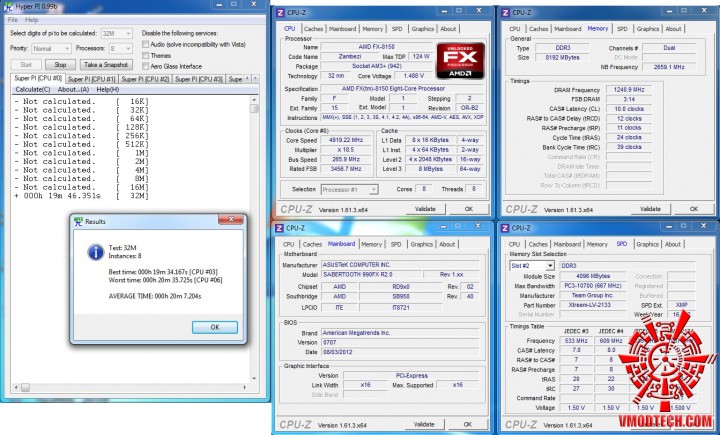Select the Super PI [CPU #3] tab
Viewport: 720px width, 435px height.
pos(199,79)
